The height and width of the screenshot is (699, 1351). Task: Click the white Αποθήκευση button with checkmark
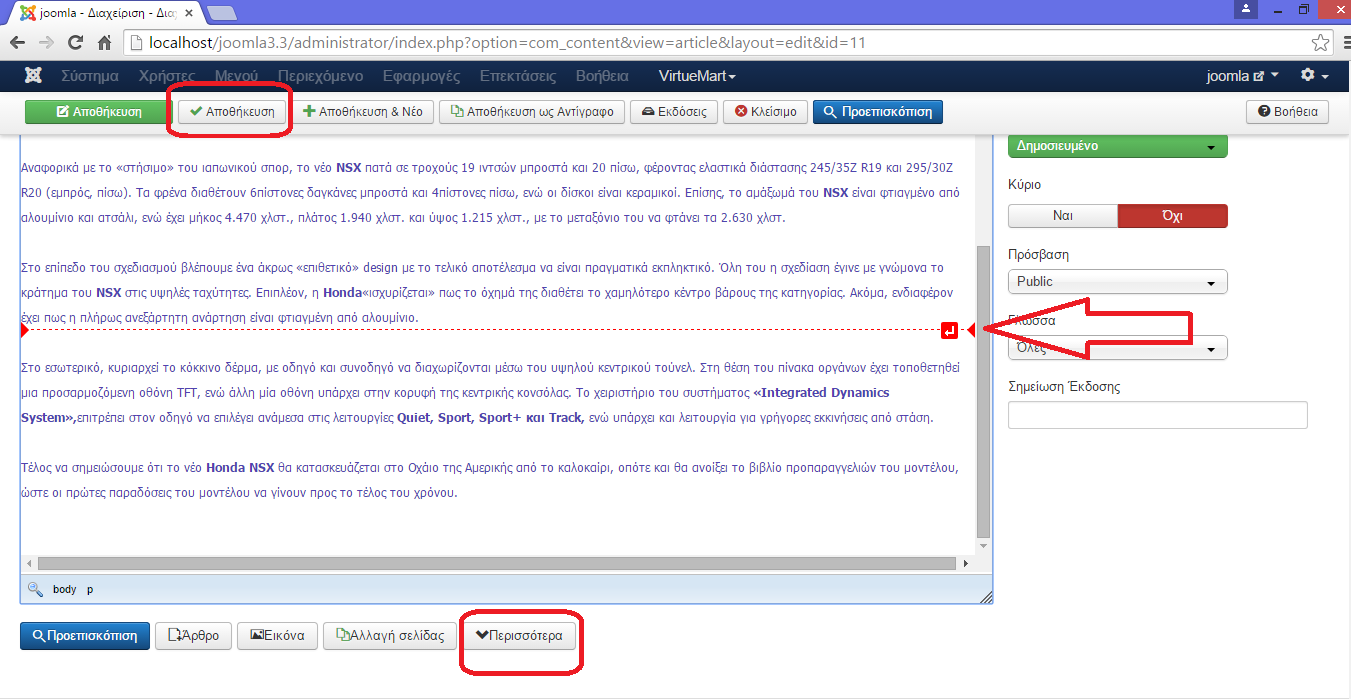tap(232, 112)
